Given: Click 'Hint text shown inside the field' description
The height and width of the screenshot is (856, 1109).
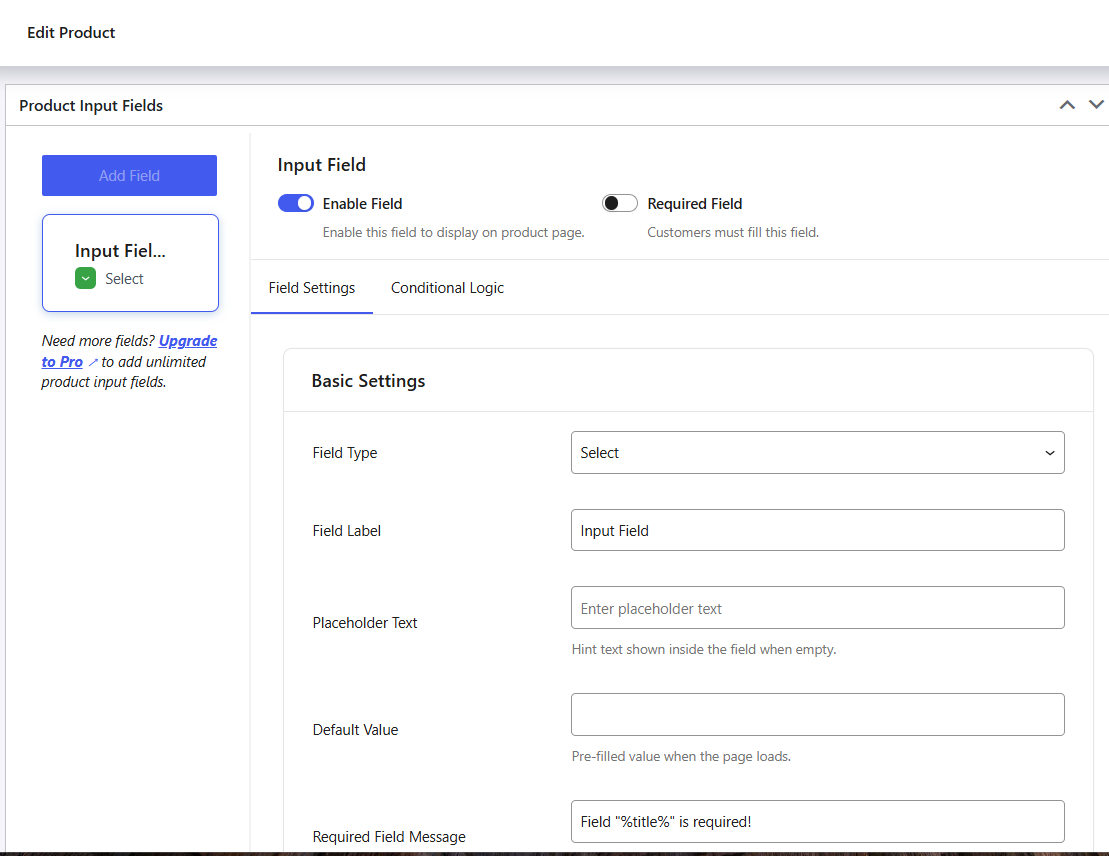Looking at the screenshot, I should click(x=704, y=649).
